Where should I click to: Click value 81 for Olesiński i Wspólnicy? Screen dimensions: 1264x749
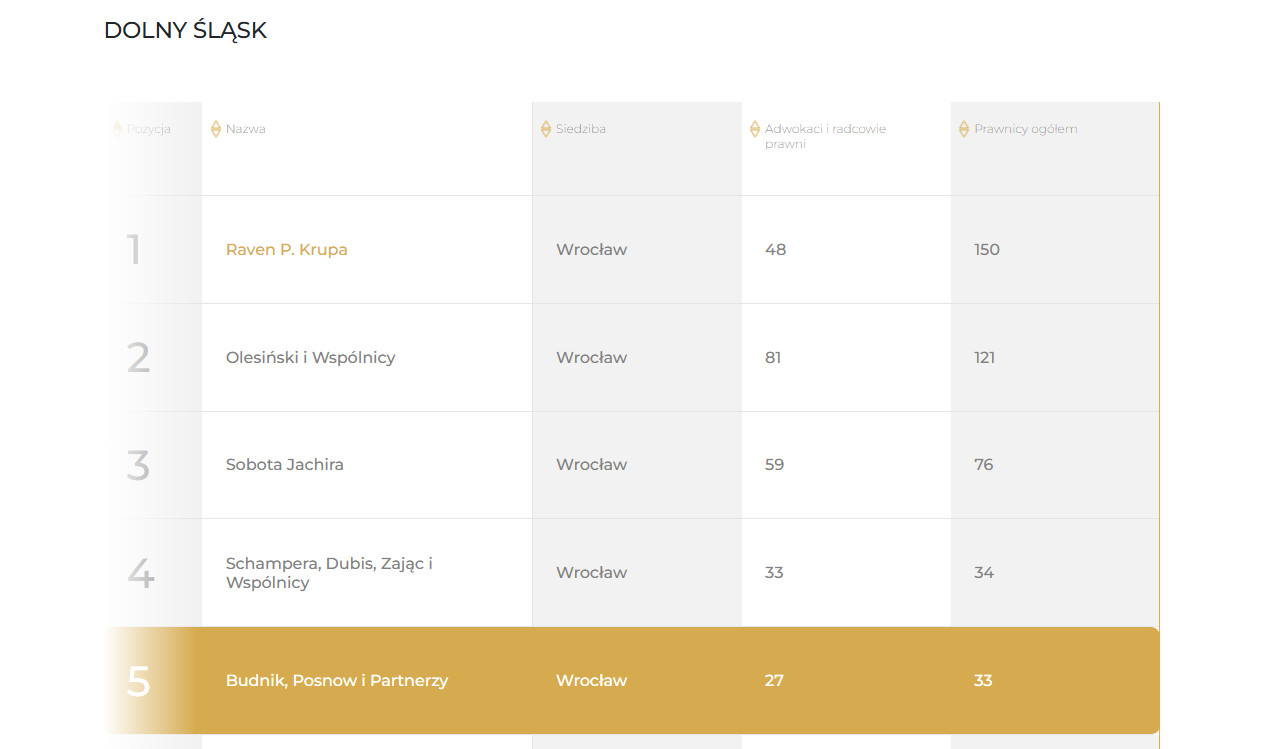pyautogui.click(x=773, y=358)
